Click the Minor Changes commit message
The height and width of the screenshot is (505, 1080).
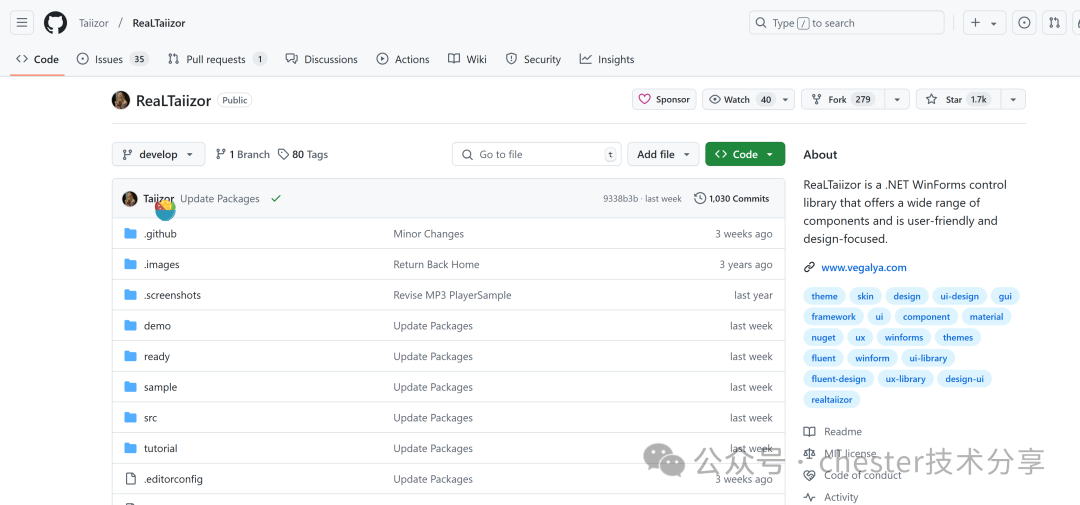428,234
